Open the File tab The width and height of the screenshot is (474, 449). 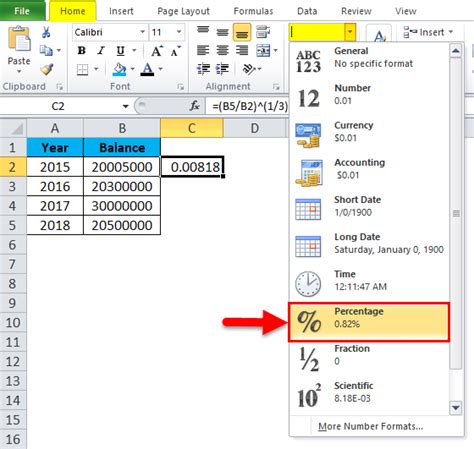point(22,11)
